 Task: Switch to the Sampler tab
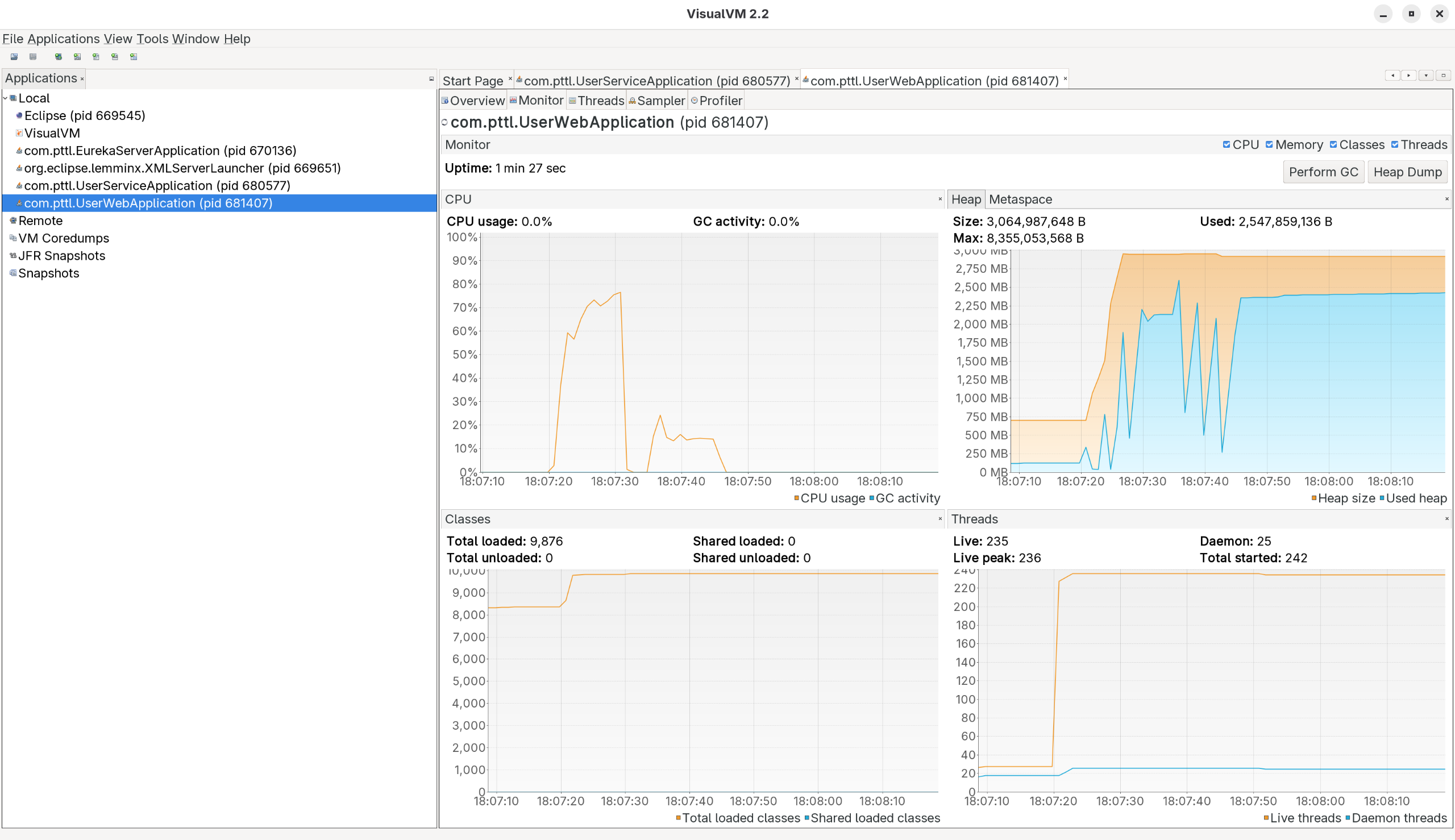(x=656, y=101)
